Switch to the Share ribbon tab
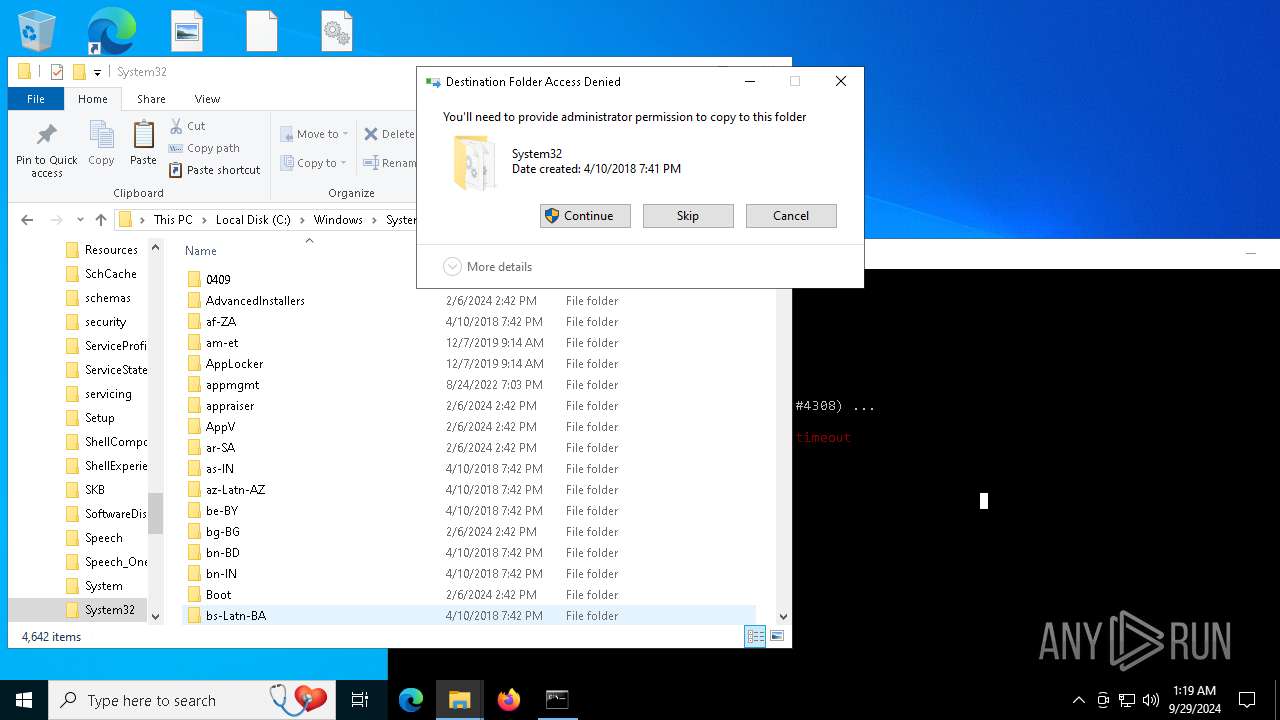 (151, 99)
